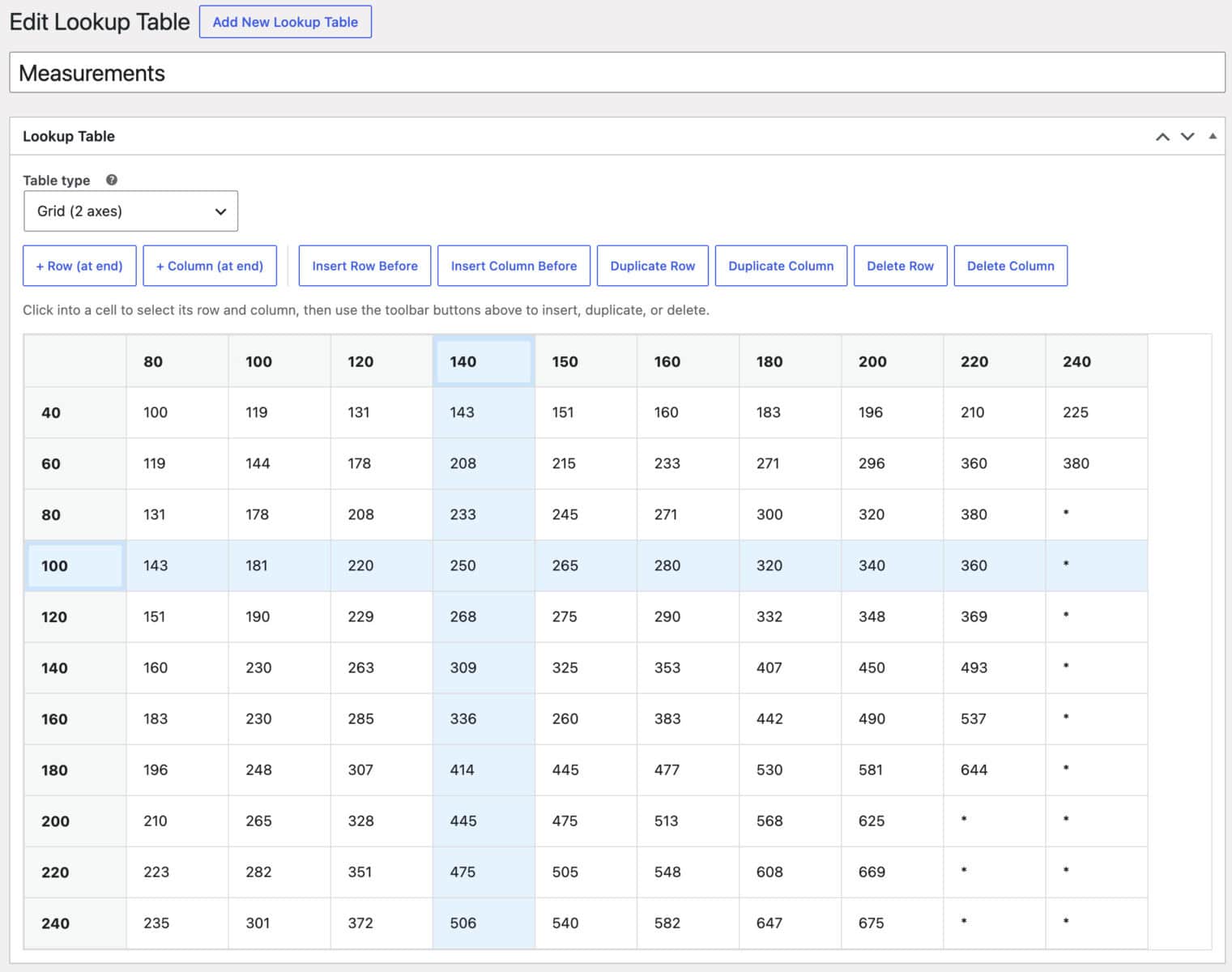Click cell 245 in row 80
This screenshot has width=1232, height=972.
click(x=586, y=514)
